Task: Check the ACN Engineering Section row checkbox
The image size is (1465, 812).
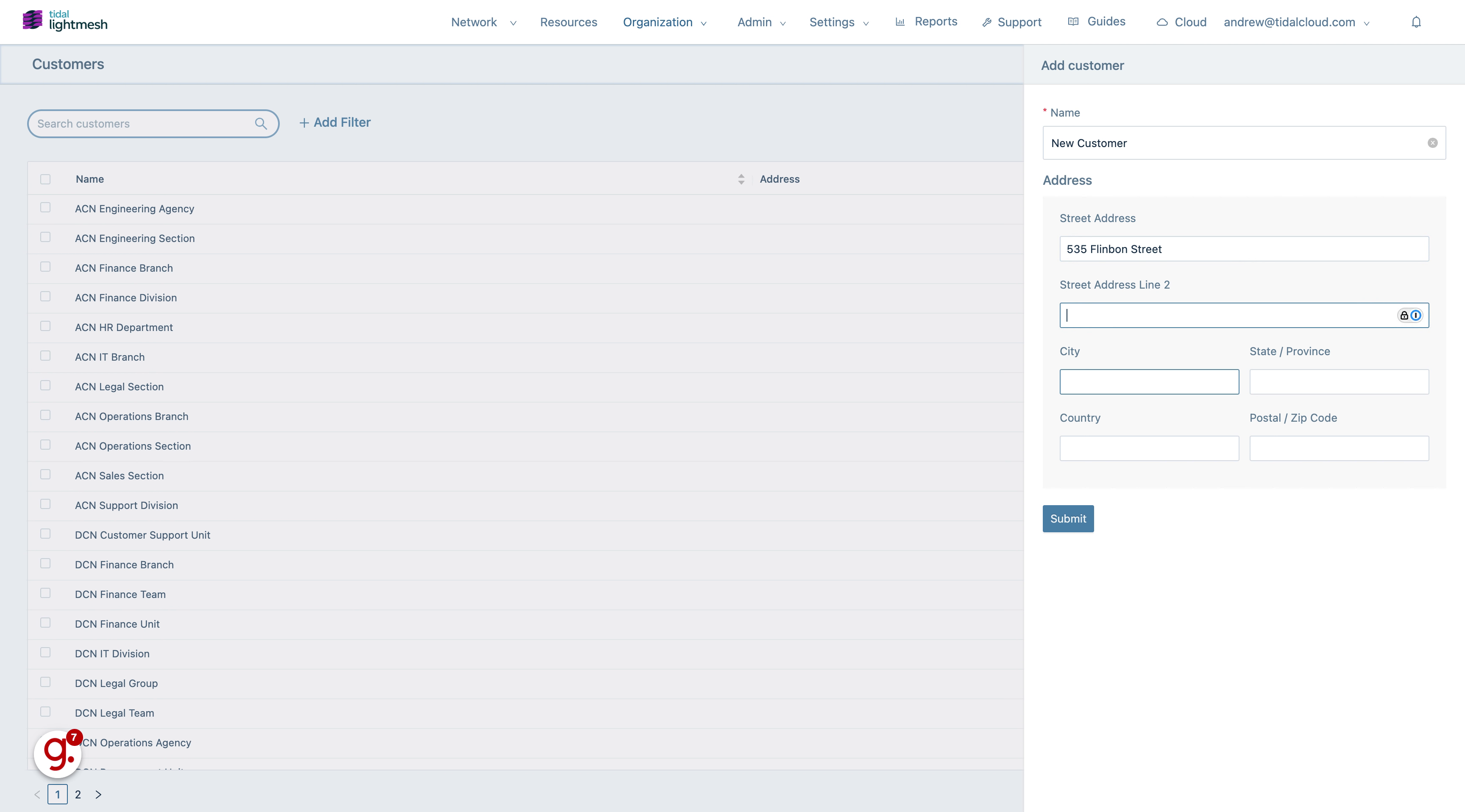Action: click(45, 237)
